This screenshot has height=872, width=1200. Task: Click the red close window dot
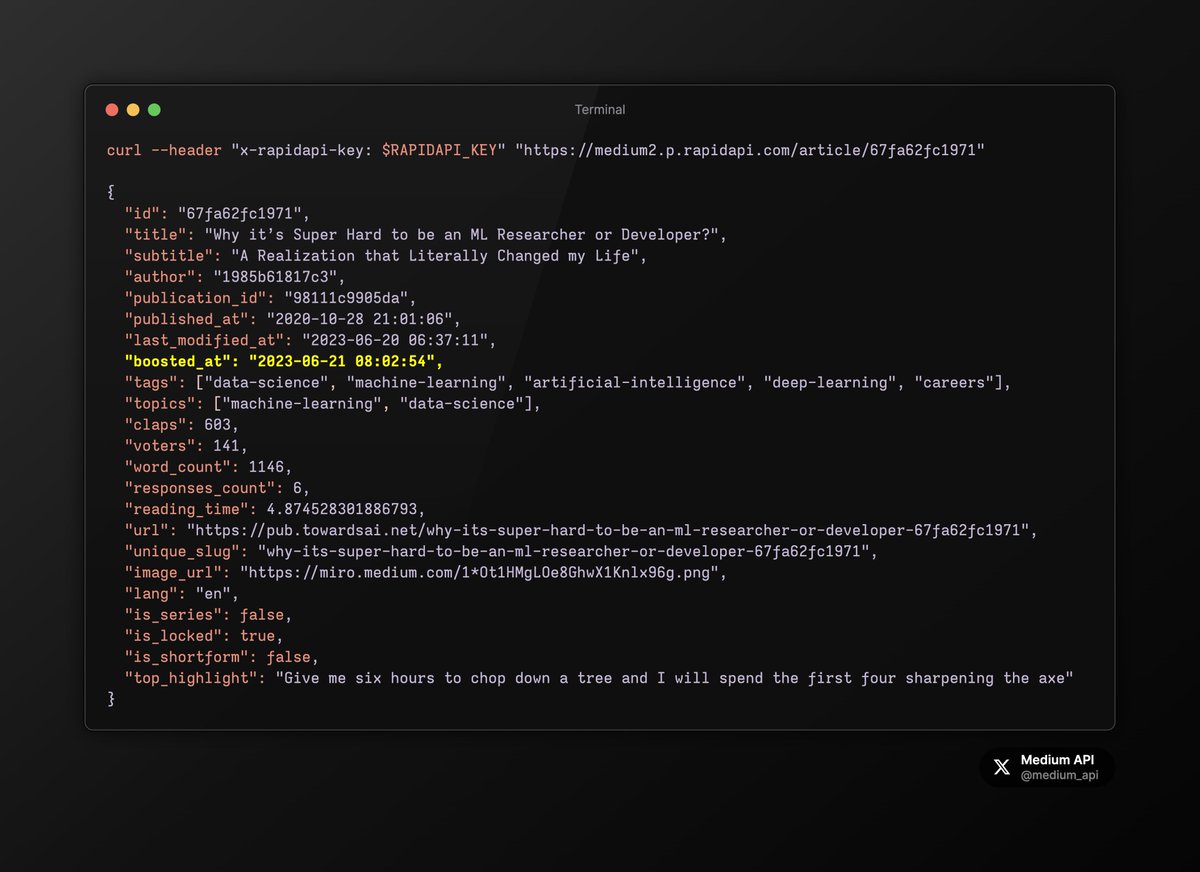click(112, 110)
